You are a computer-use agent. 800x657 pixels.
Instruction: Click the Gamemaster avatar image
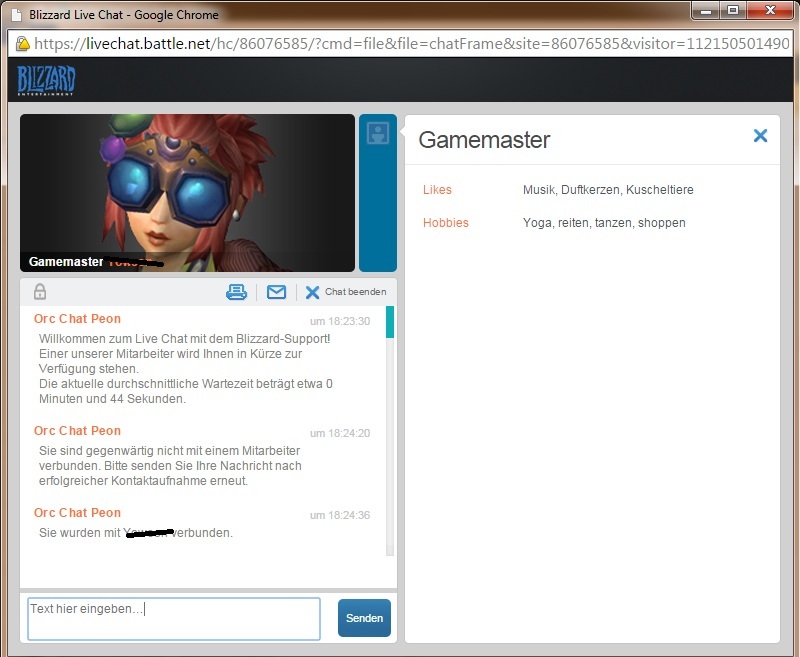(187, 193)
